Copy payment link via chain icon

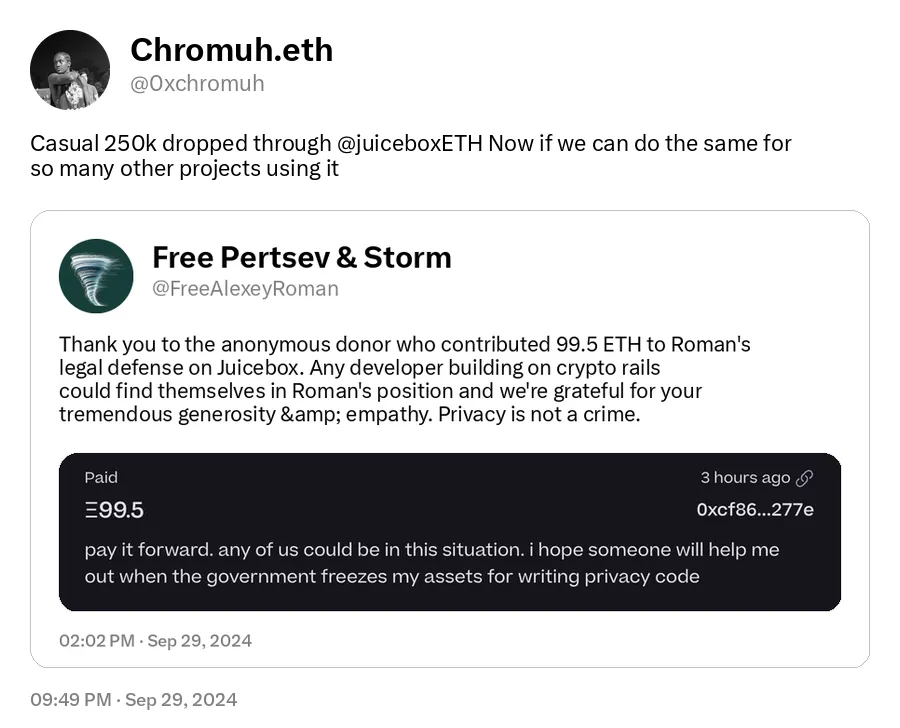tap(805, 478)
